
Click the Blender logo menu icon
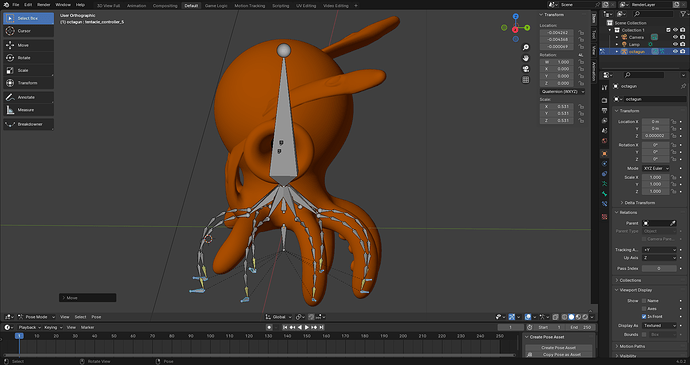[x=6, y=5]
